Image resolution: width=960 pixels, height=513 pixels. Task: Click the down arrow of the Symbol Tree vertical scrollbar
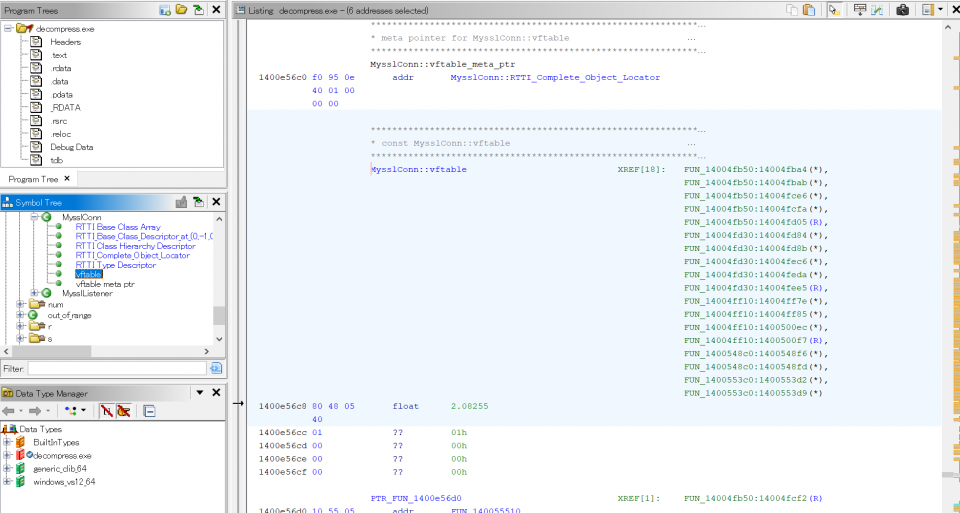[219, 339]
